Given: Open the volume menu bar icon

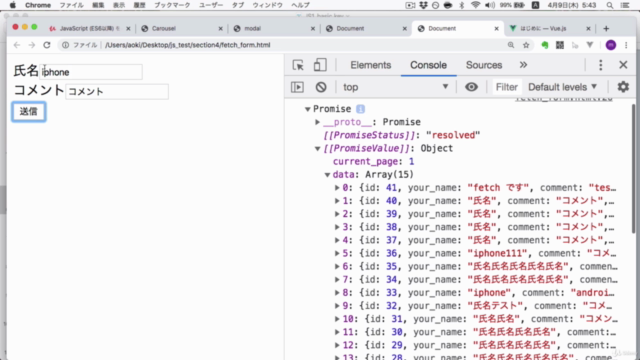Looking at the screenshot, I should [x=490, y=5].
